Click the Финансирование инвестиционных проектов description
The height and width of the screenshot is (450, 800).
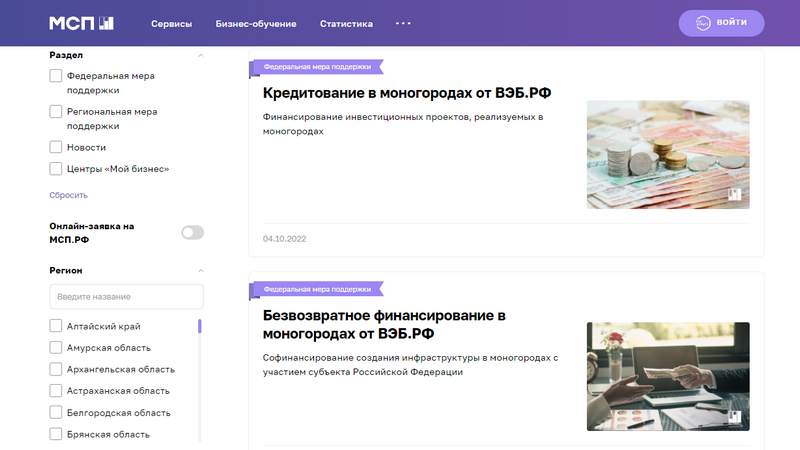[403, 124]
